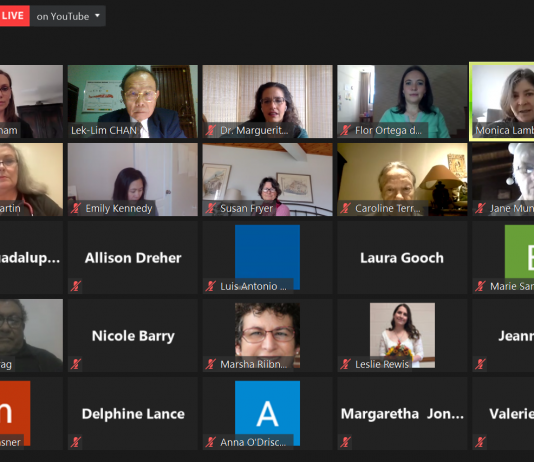This screenshot has width=534, height=462.
Task: Select Marsha Riibn's profile picture tile
Action: (267, 335)
